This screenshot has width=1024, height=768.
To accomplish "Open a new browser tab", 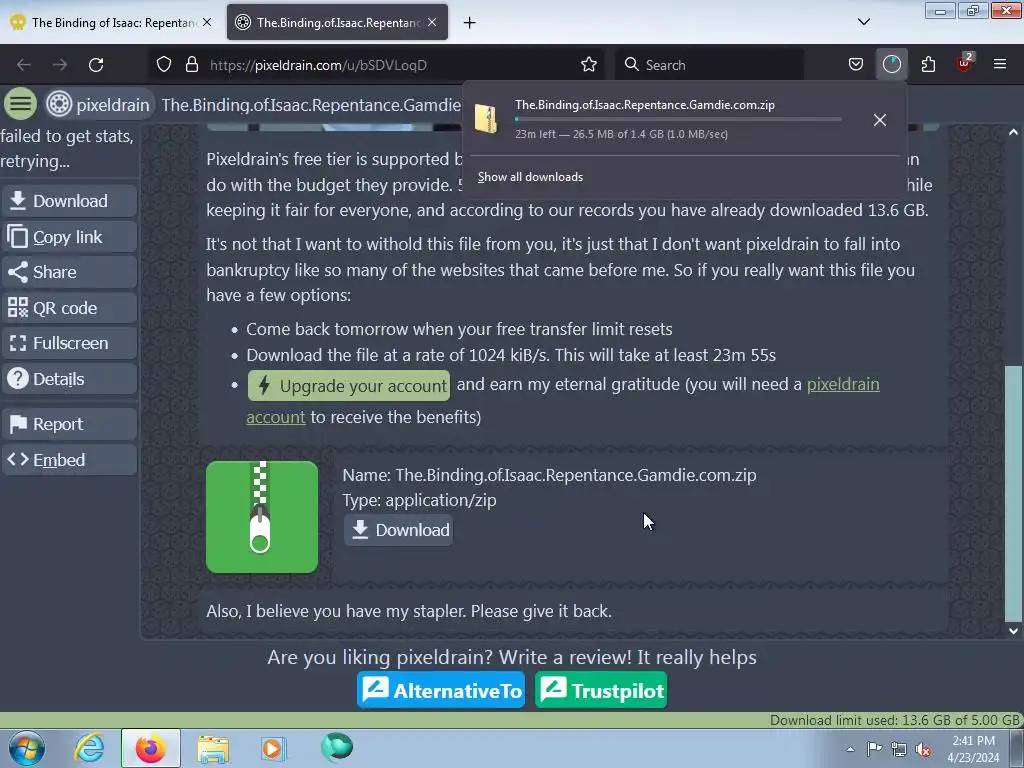I will 469,23.
